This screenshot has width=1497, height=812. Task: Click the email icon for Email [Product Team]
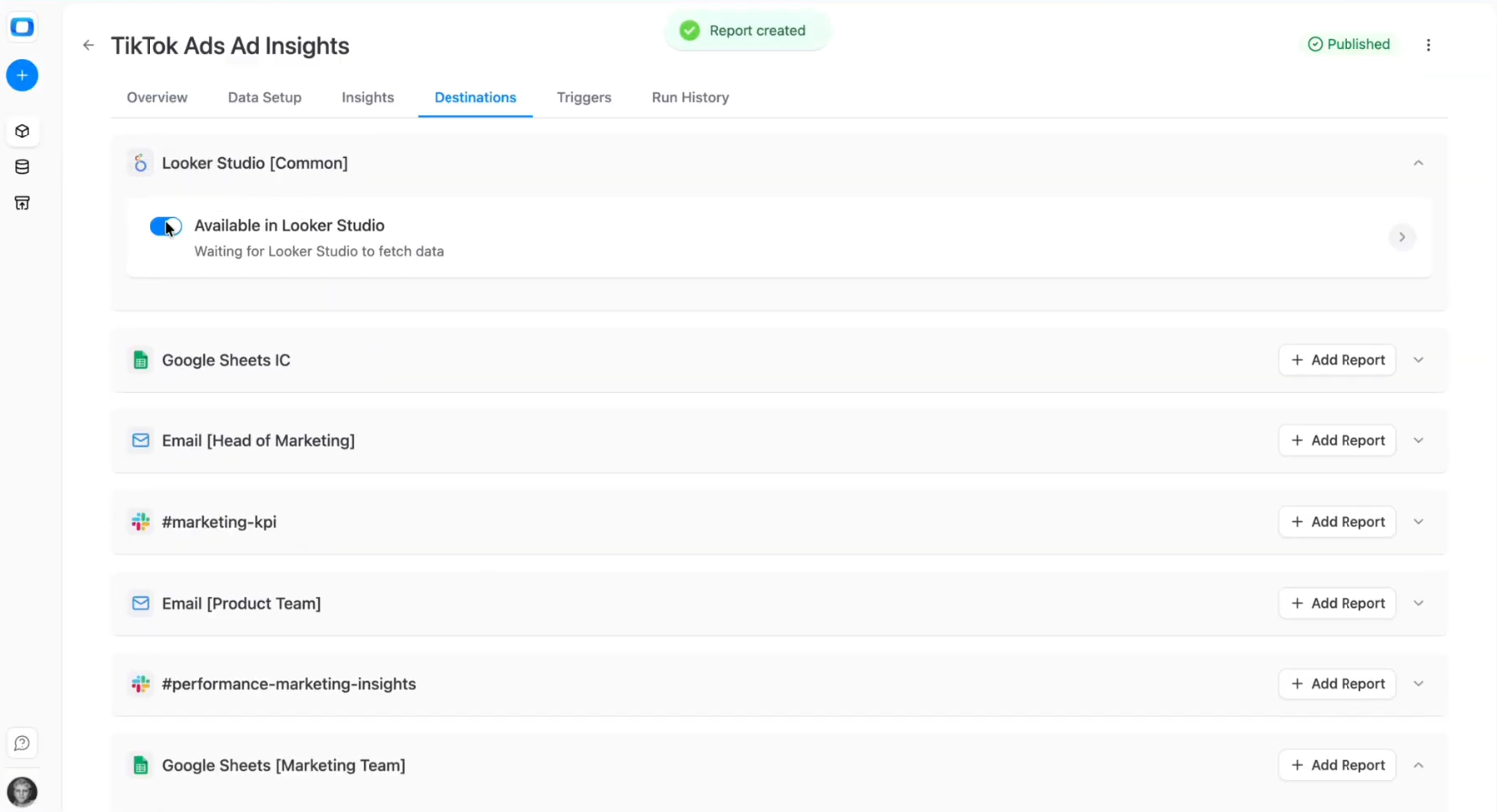(x=140, y=603)
